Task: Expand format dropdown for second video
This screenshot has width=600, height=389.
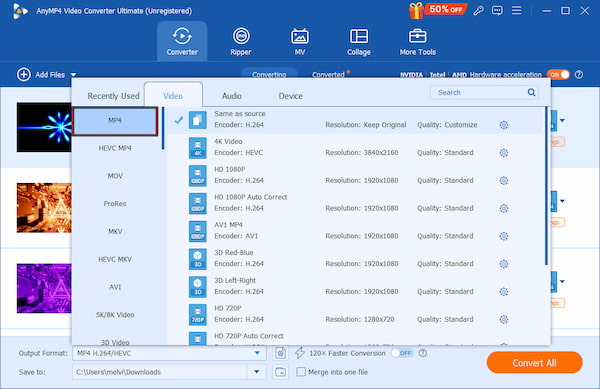Action: tap(562, 201)
